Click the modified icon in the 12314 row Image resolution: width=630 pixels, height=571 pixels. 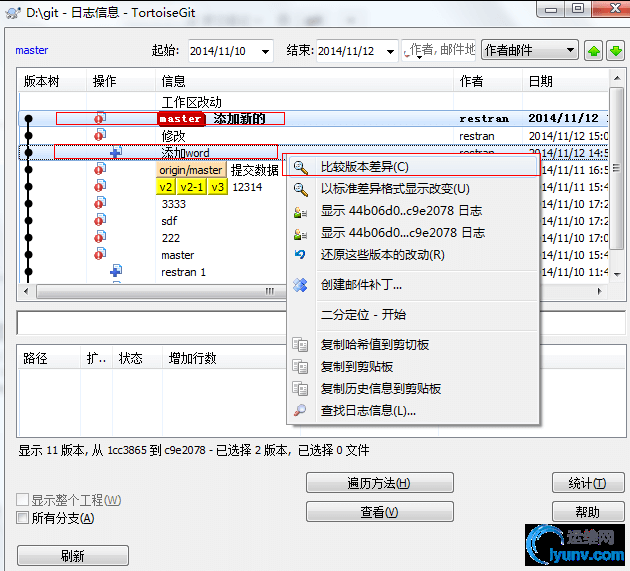pos(100,186)
